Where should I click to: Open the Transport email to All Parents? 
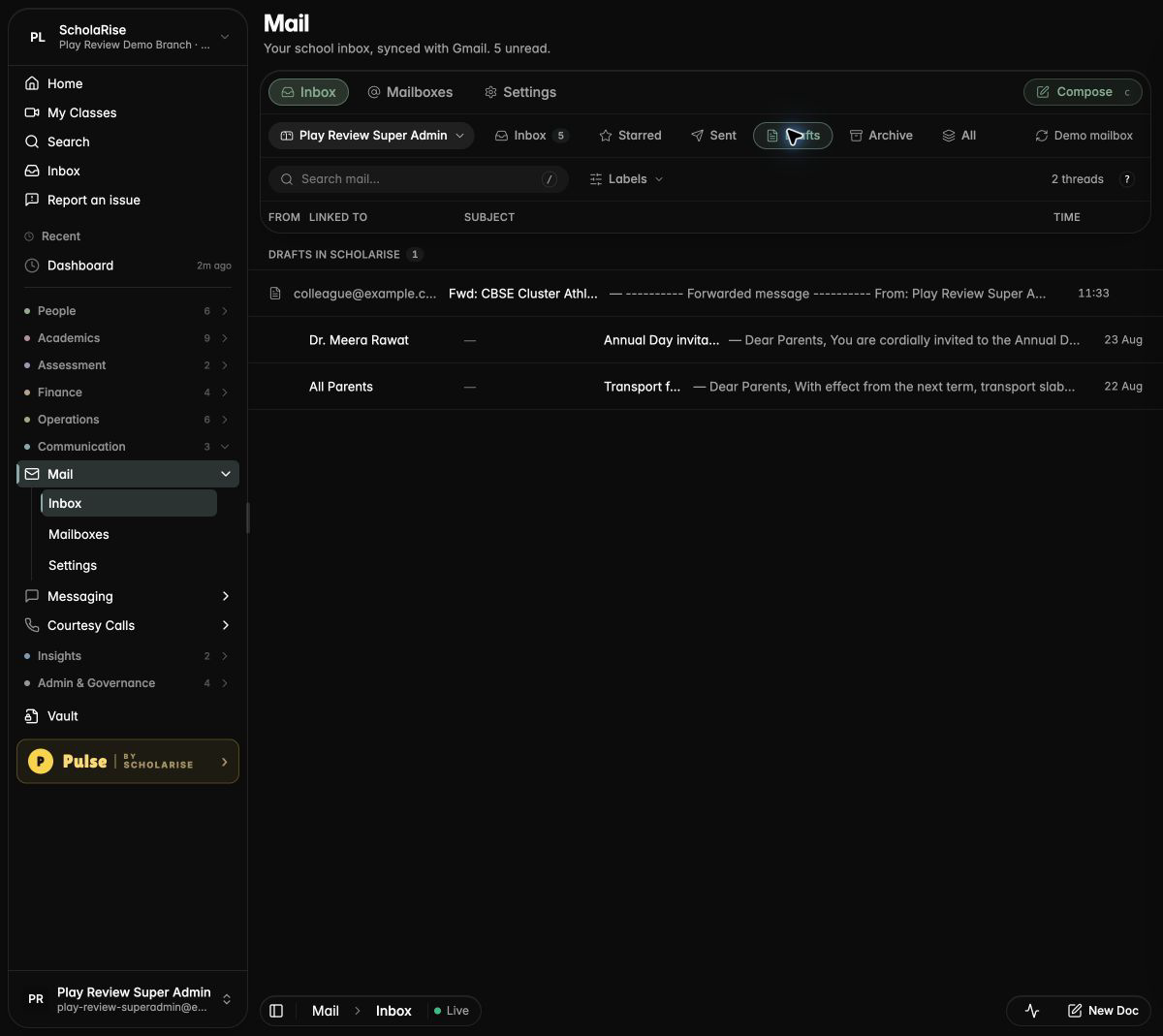(x=705, y=387)
